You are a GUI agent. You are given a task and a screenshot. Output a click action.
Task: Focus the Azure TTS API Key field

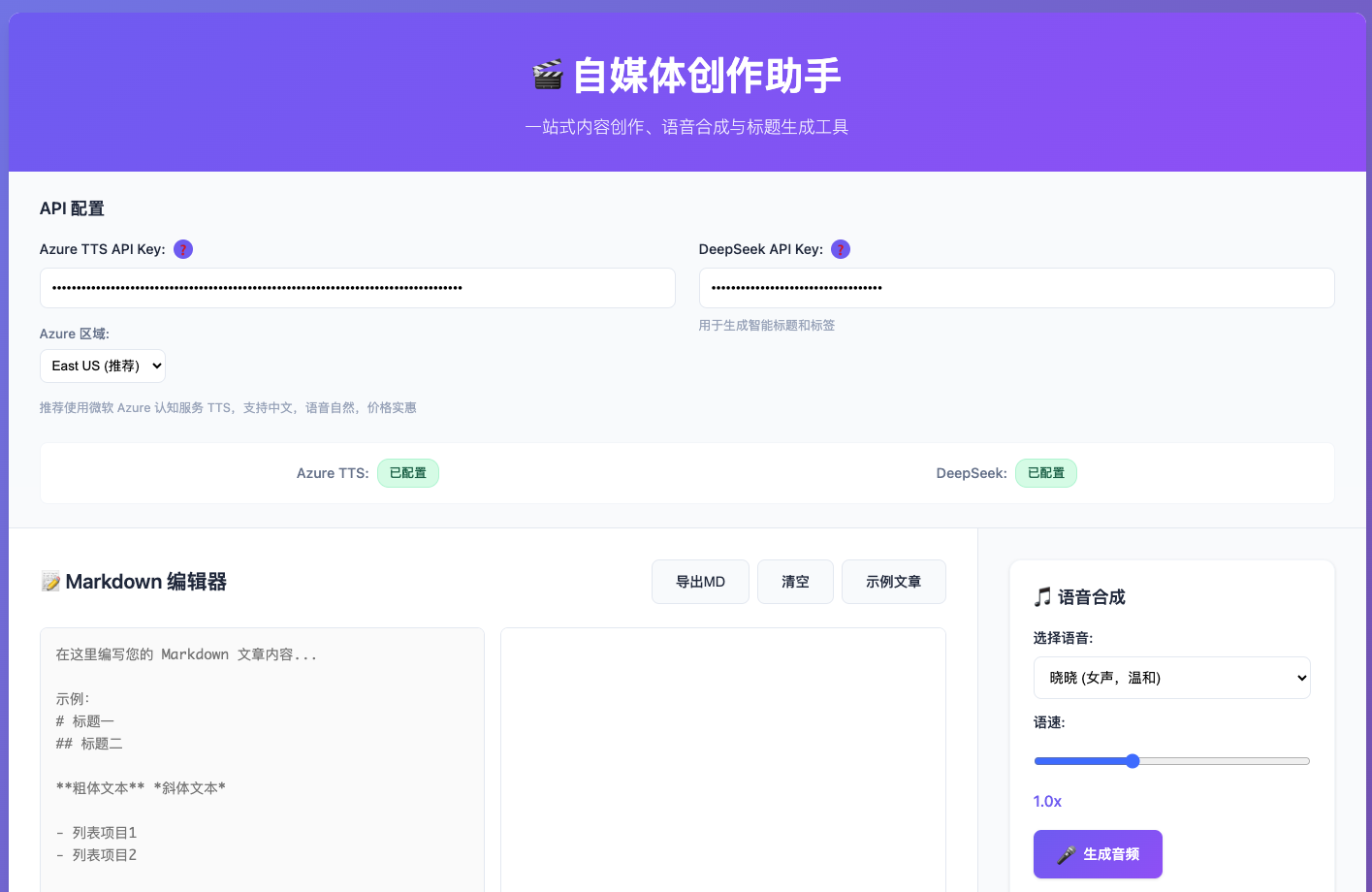357,288
